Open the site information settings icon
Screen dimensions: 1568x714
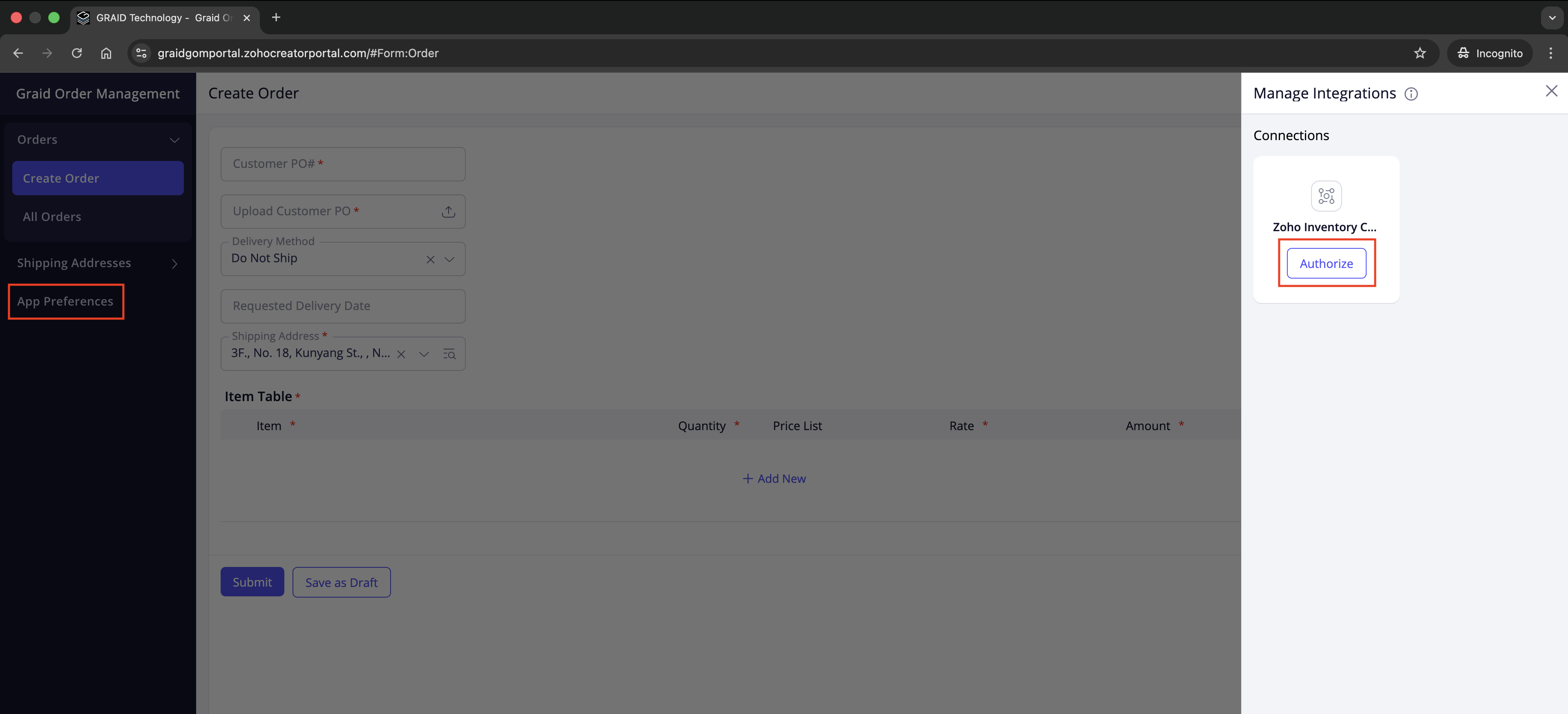point(141,53)
